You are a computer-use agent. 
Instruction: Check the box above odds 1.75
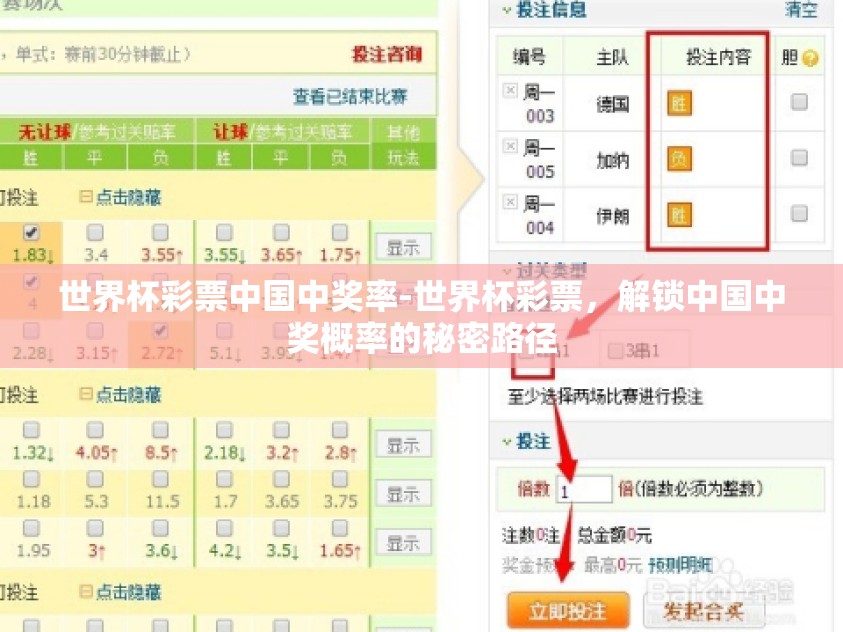pos(340,233)
